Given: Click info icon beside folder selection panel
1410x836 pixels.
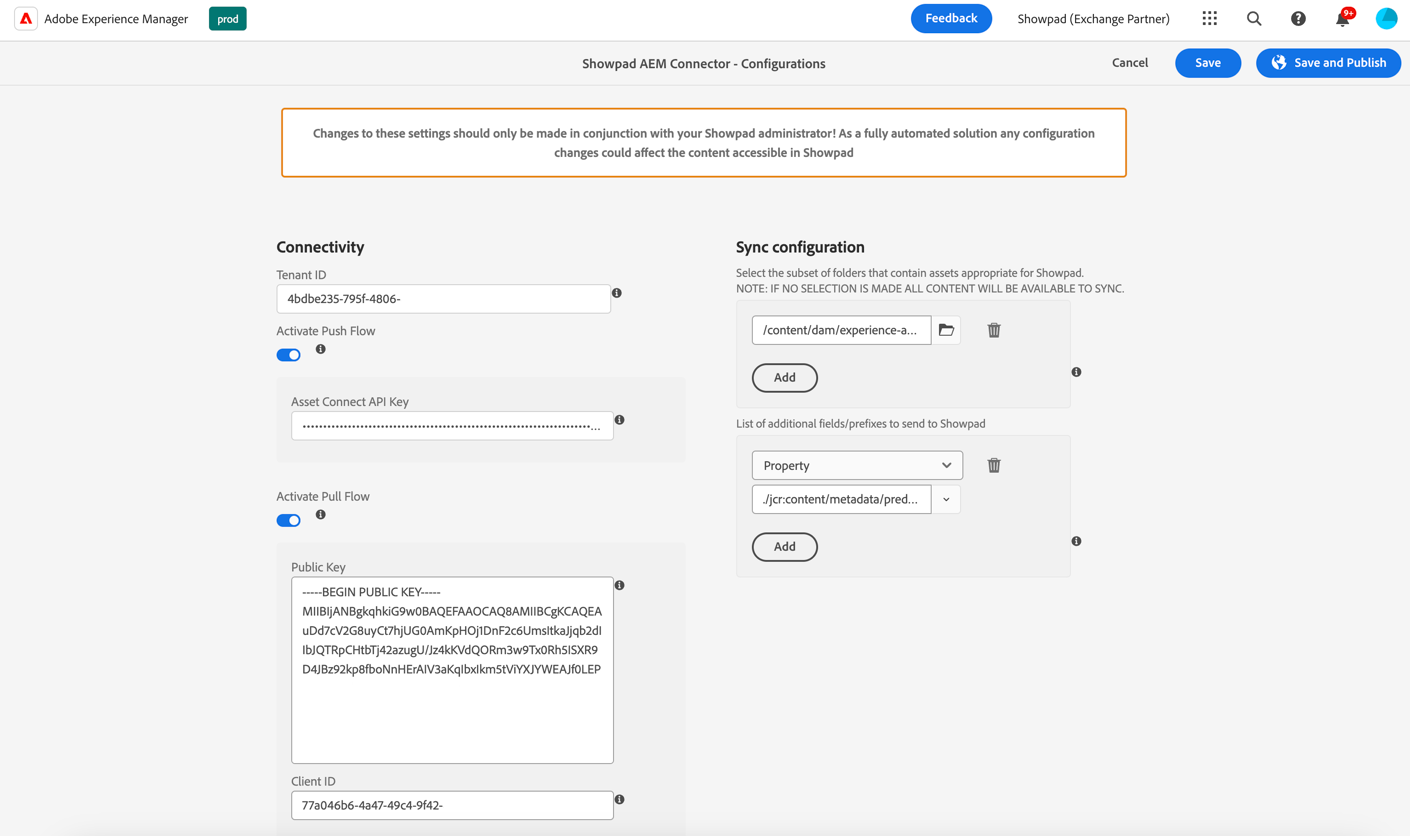Looking at the screenshot, I should coord(1077,372).
